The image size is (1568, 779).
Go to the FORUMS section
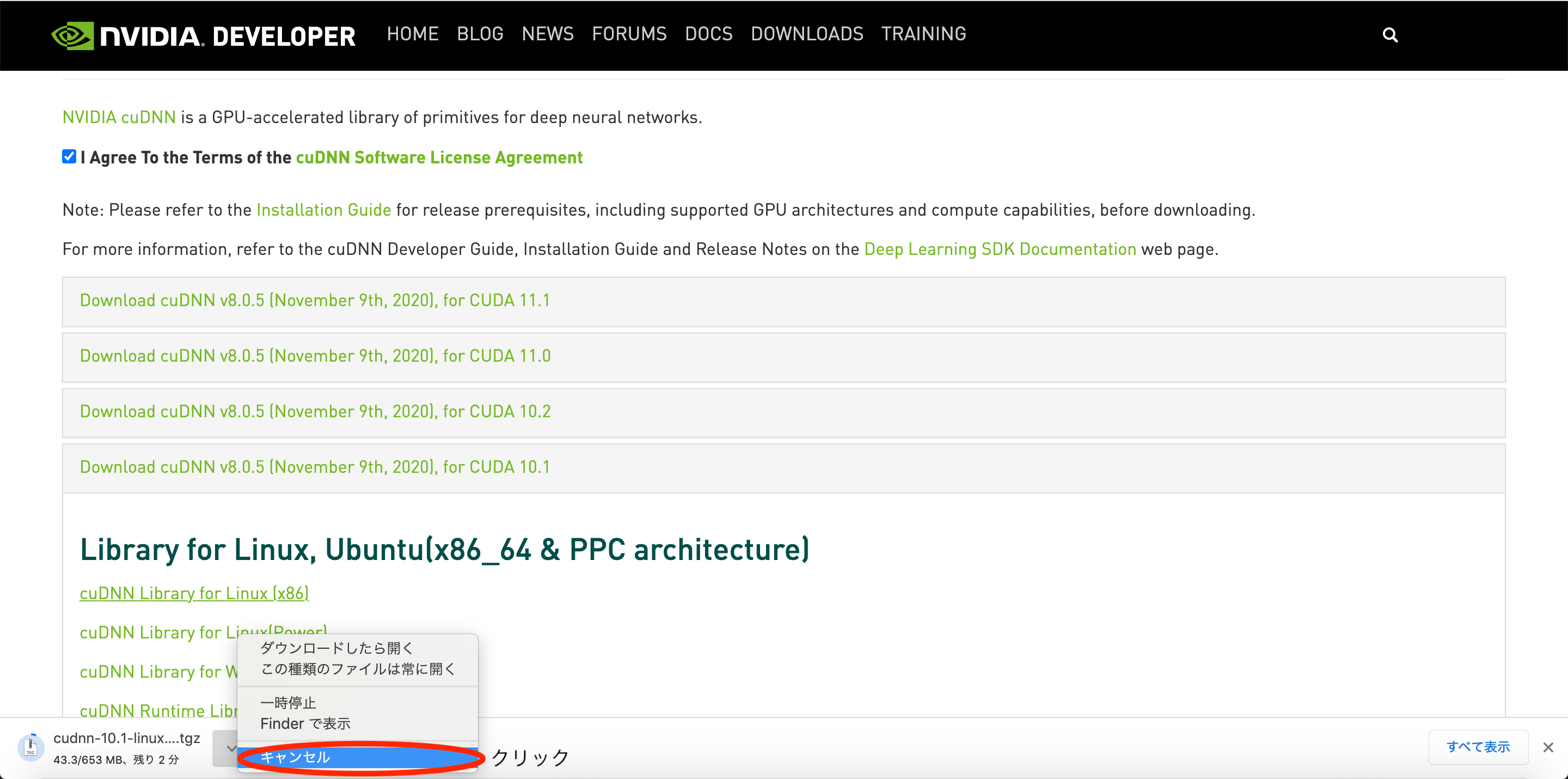[629, 33]
